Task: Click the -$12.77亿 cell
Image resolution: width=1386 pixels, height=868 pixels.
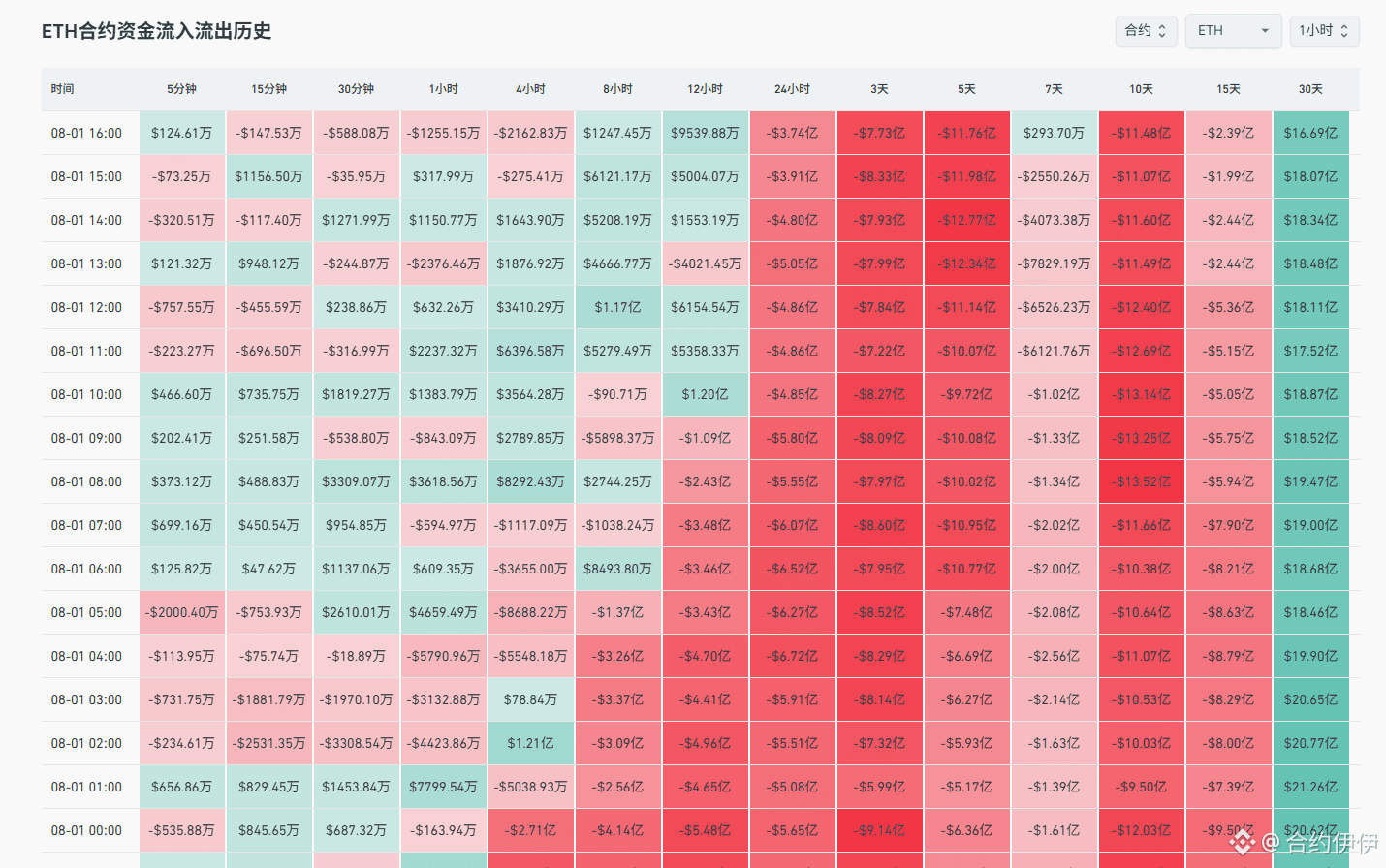Action: pos(967,220)
